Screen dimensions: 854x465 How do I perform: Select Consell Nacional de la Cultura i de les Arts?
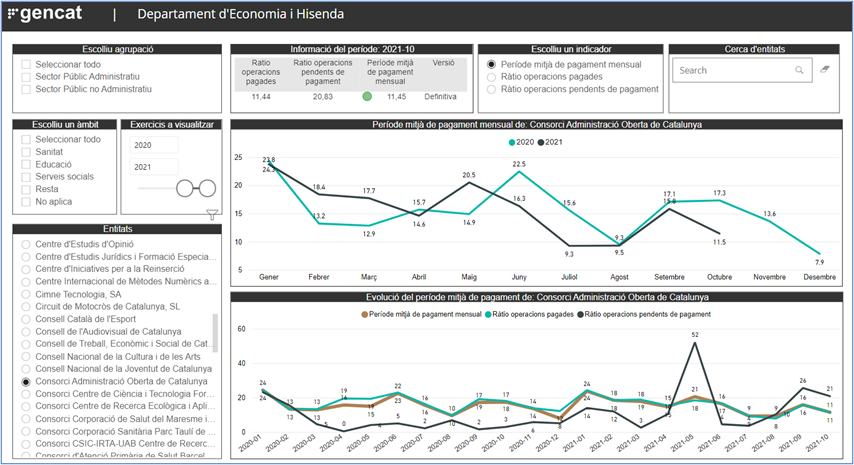[26, 357]
